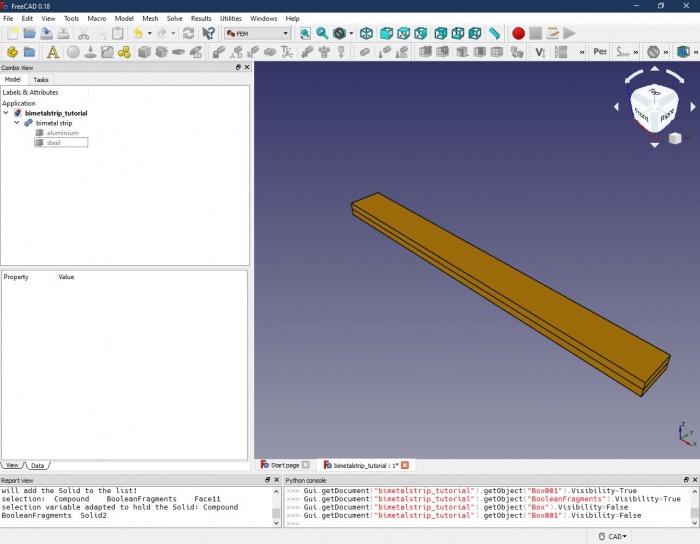Select aluminium in the model tree
The height and width of the screenshot is (544, 700).
[62, 133]
